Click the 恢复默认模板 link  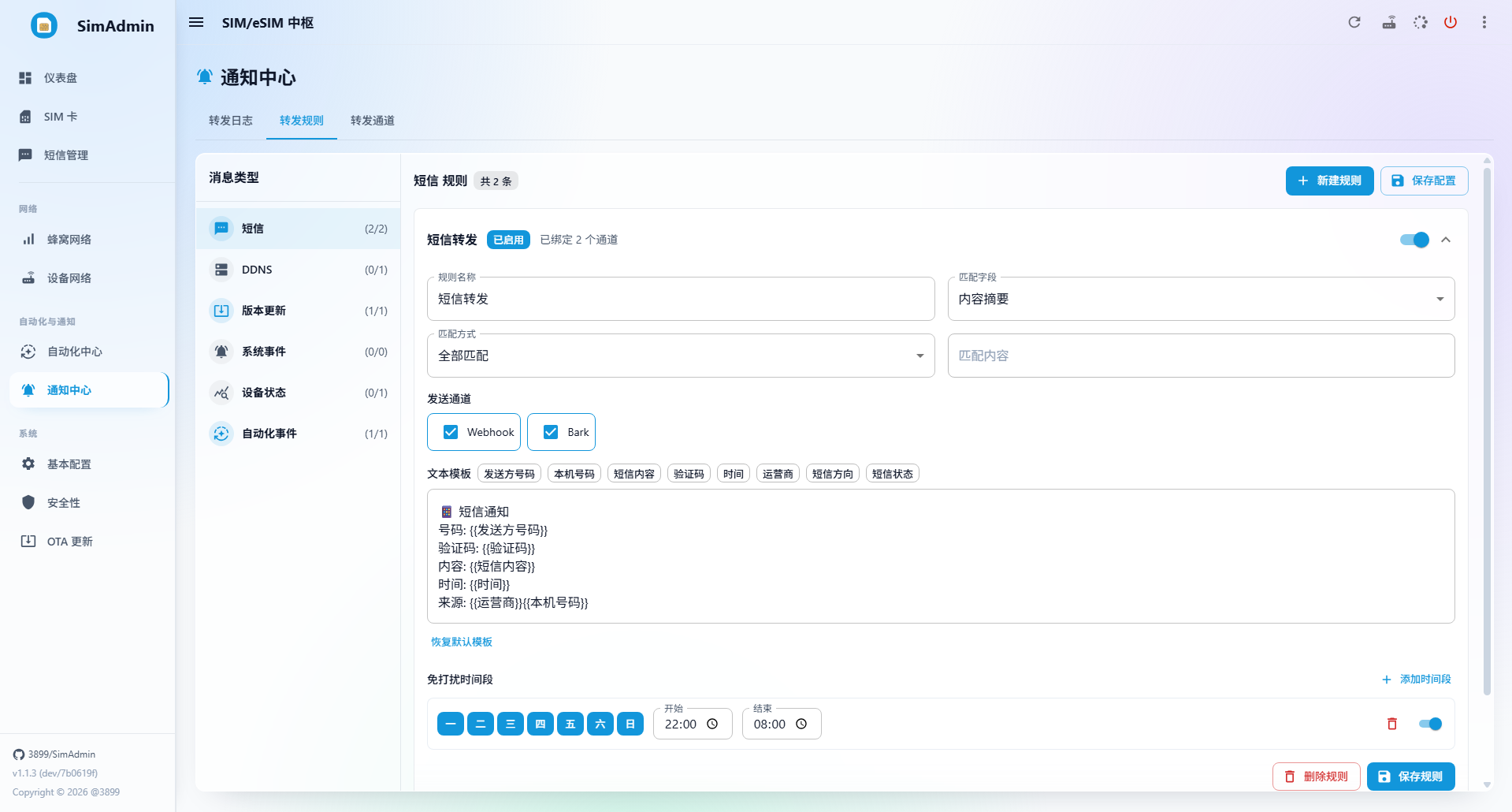(x=462, y=642)
